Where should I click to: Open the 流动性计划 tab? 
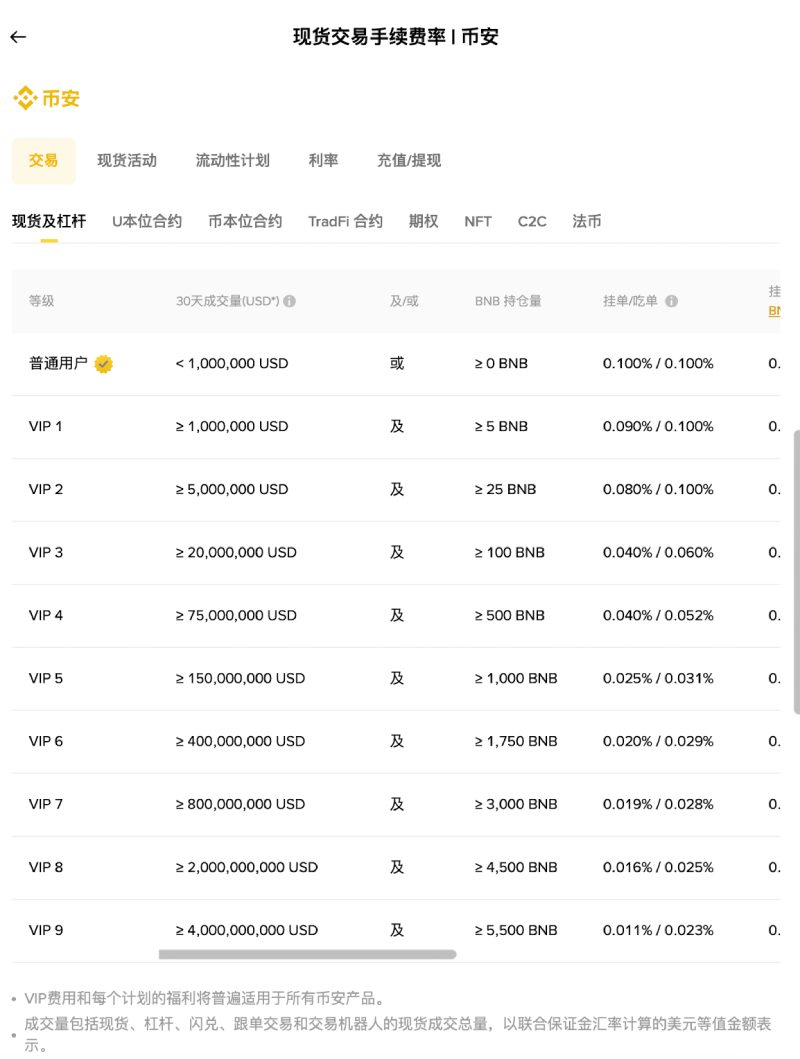[232, 161]
